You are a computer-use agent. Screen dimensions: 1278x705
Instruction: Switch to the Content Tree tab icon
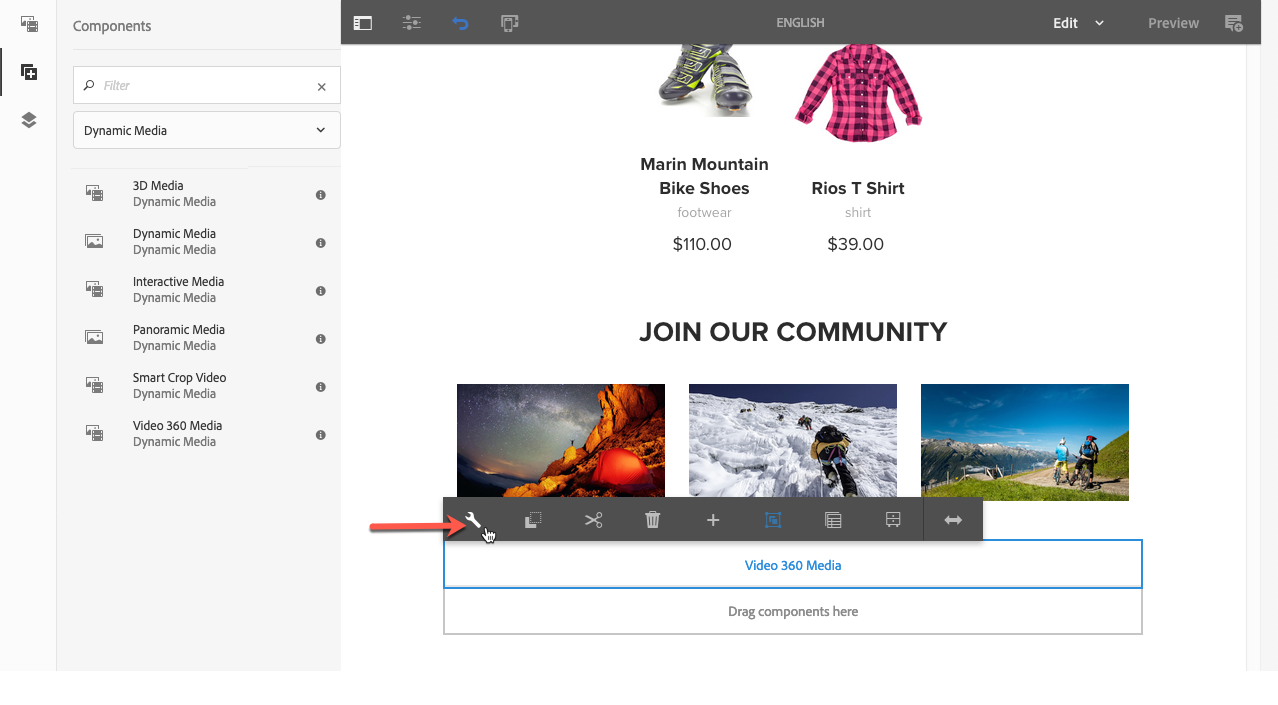coord(29,120)
